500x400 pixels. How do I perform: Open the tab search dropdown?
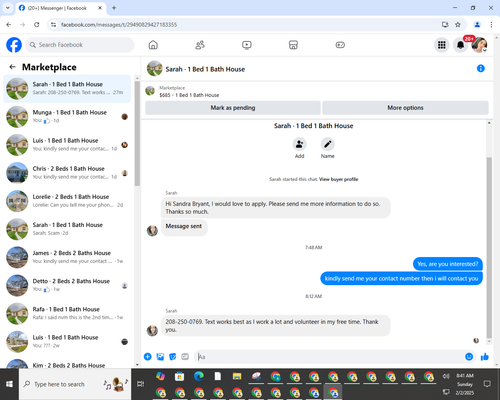click(8, 8)
